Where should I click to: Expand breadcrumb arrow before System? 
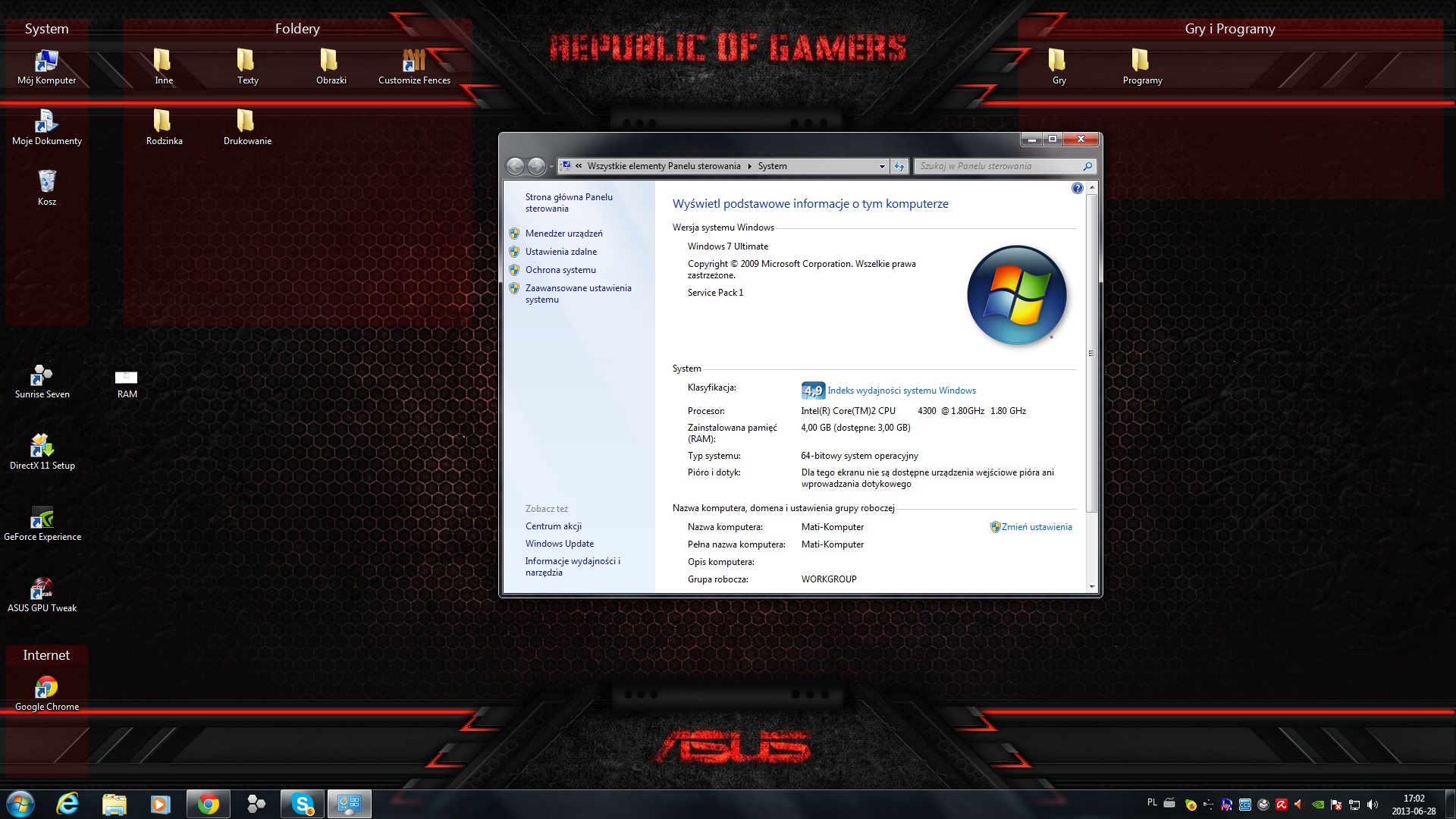[x=749, y=166]
